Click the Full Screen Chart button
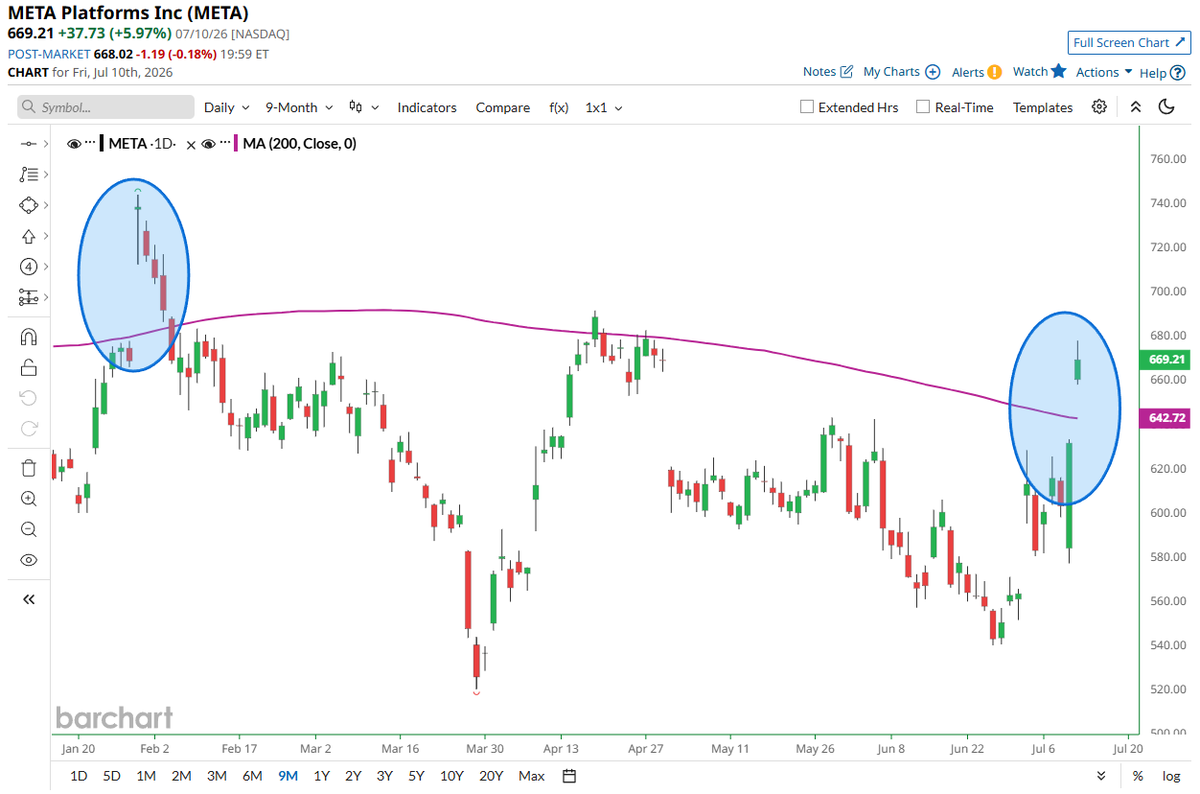The image size is (1200, 794). tap(1128, 42)
